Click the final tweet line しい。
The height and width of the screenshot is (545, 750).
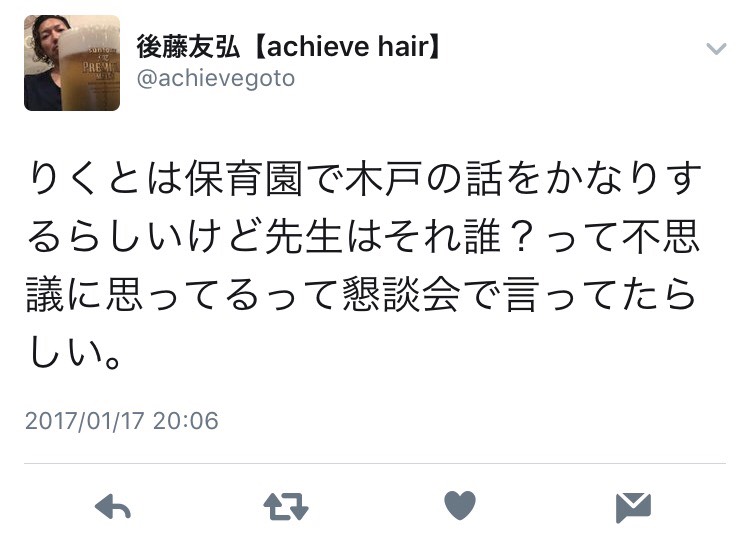tap(75, 352)
